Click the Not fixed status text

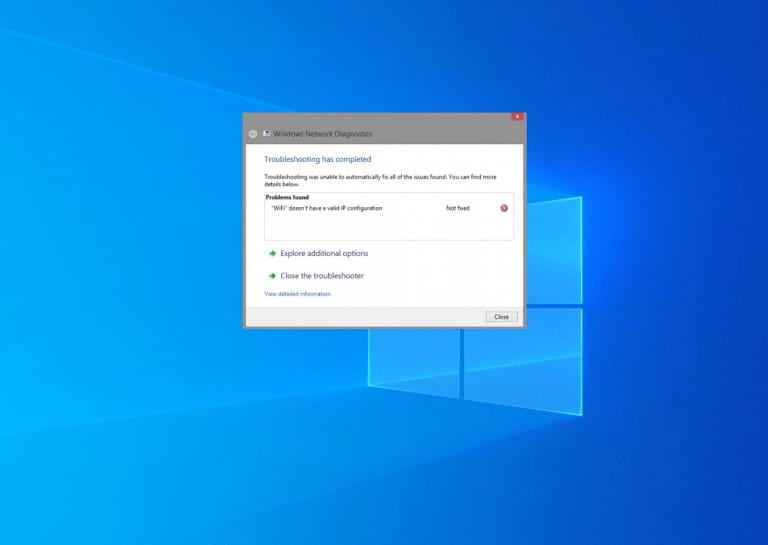[x=457, y=208]
